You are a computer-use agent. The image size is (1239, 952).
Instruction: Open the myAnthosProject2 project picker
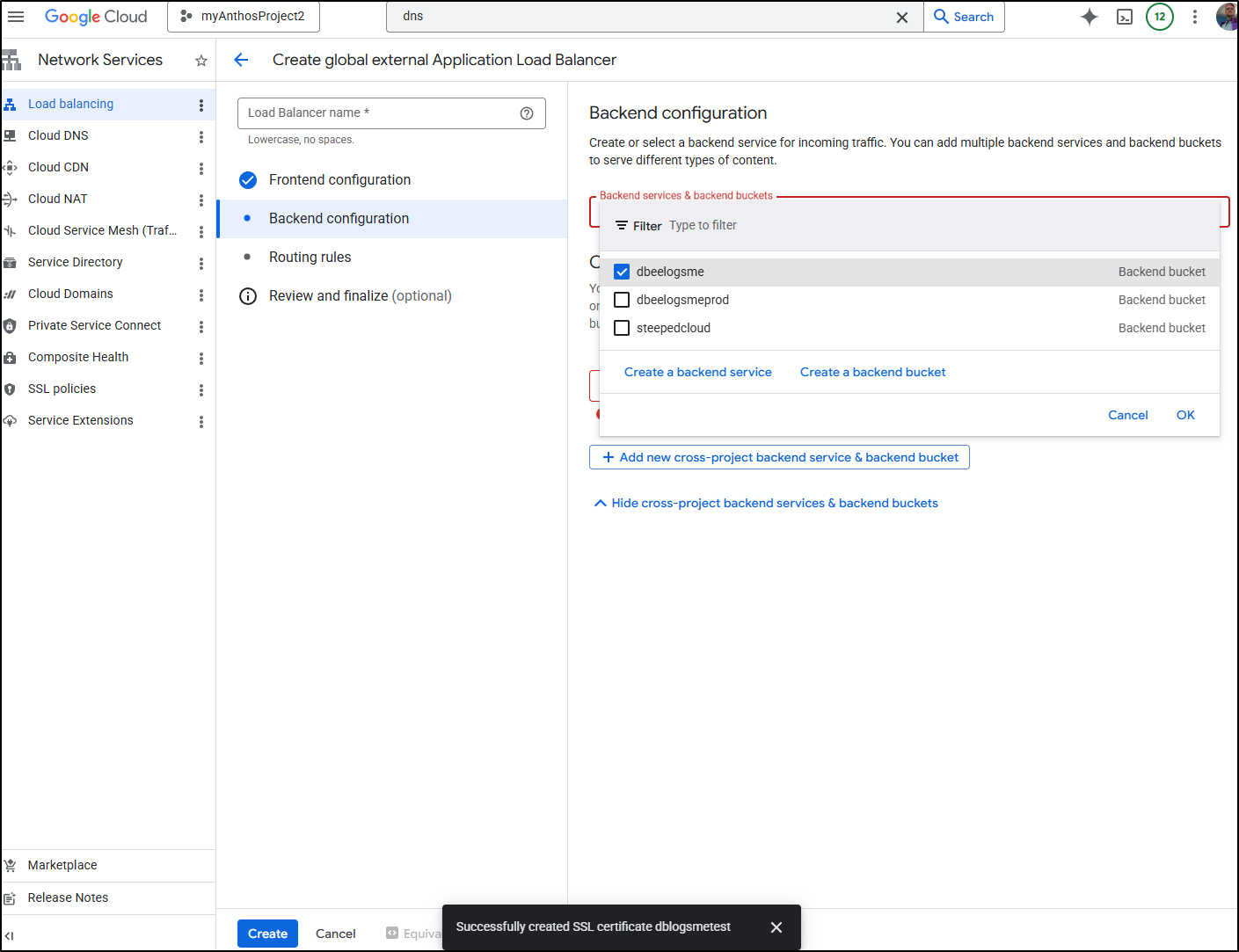point(244,17)
